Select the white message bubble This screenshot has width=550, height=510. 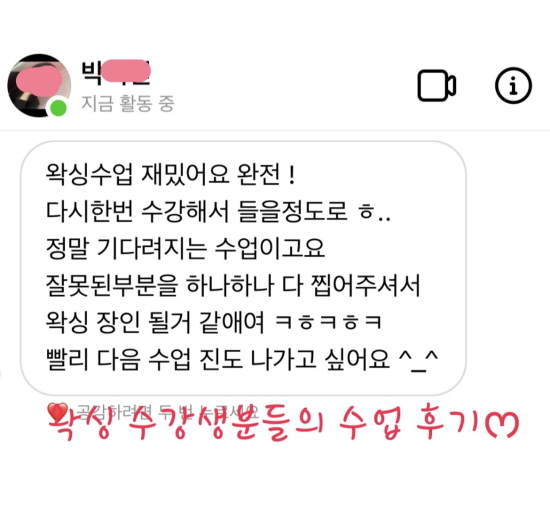coord(243,268)
